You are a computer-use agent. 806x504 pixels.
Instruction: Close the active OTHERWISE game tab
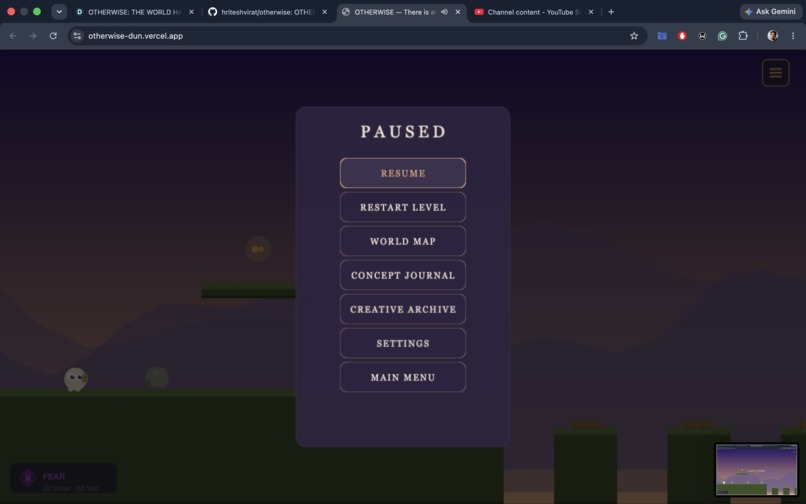click(457, 12)
